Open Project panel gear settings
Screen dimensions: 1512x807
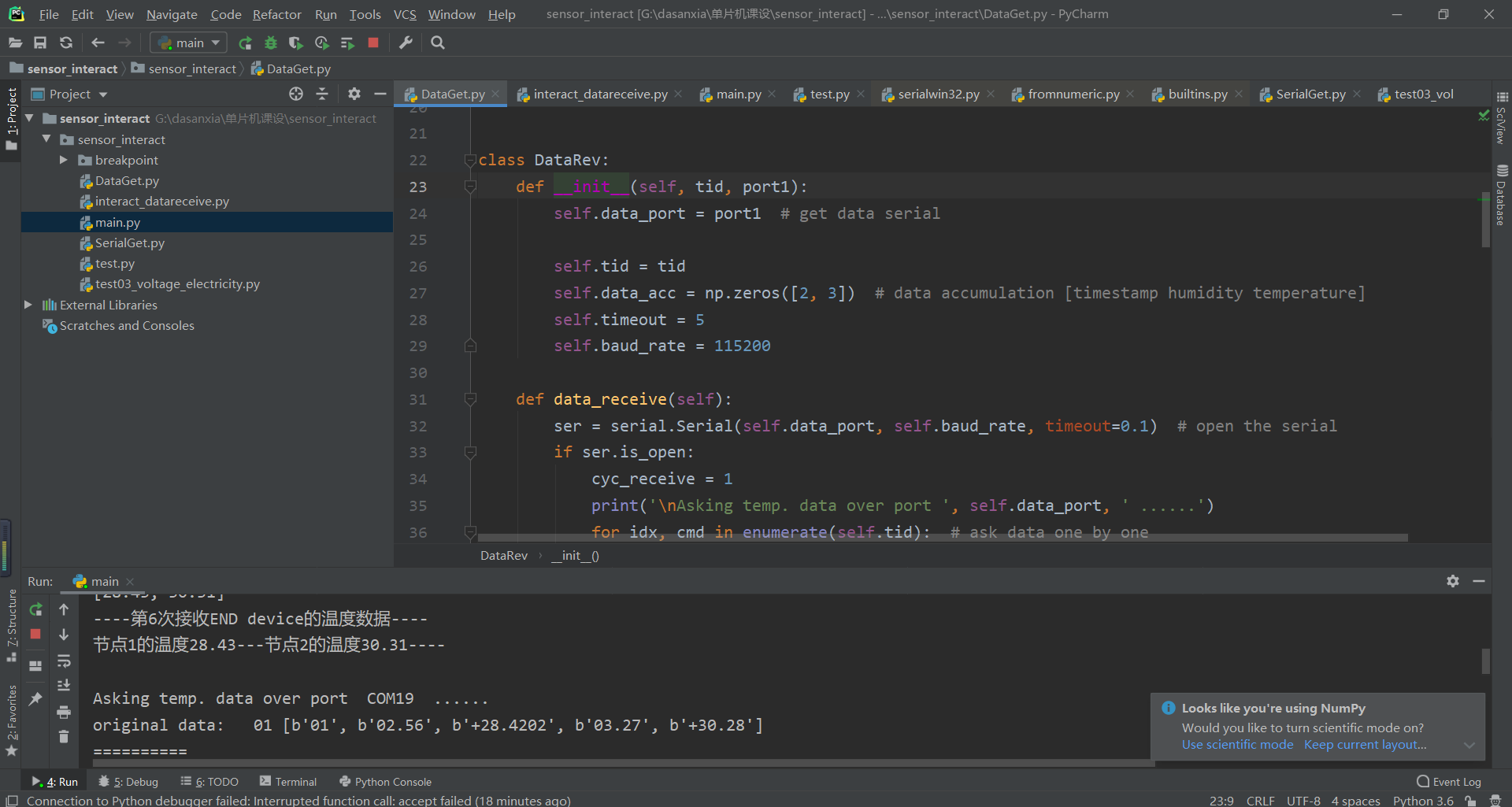354,94
